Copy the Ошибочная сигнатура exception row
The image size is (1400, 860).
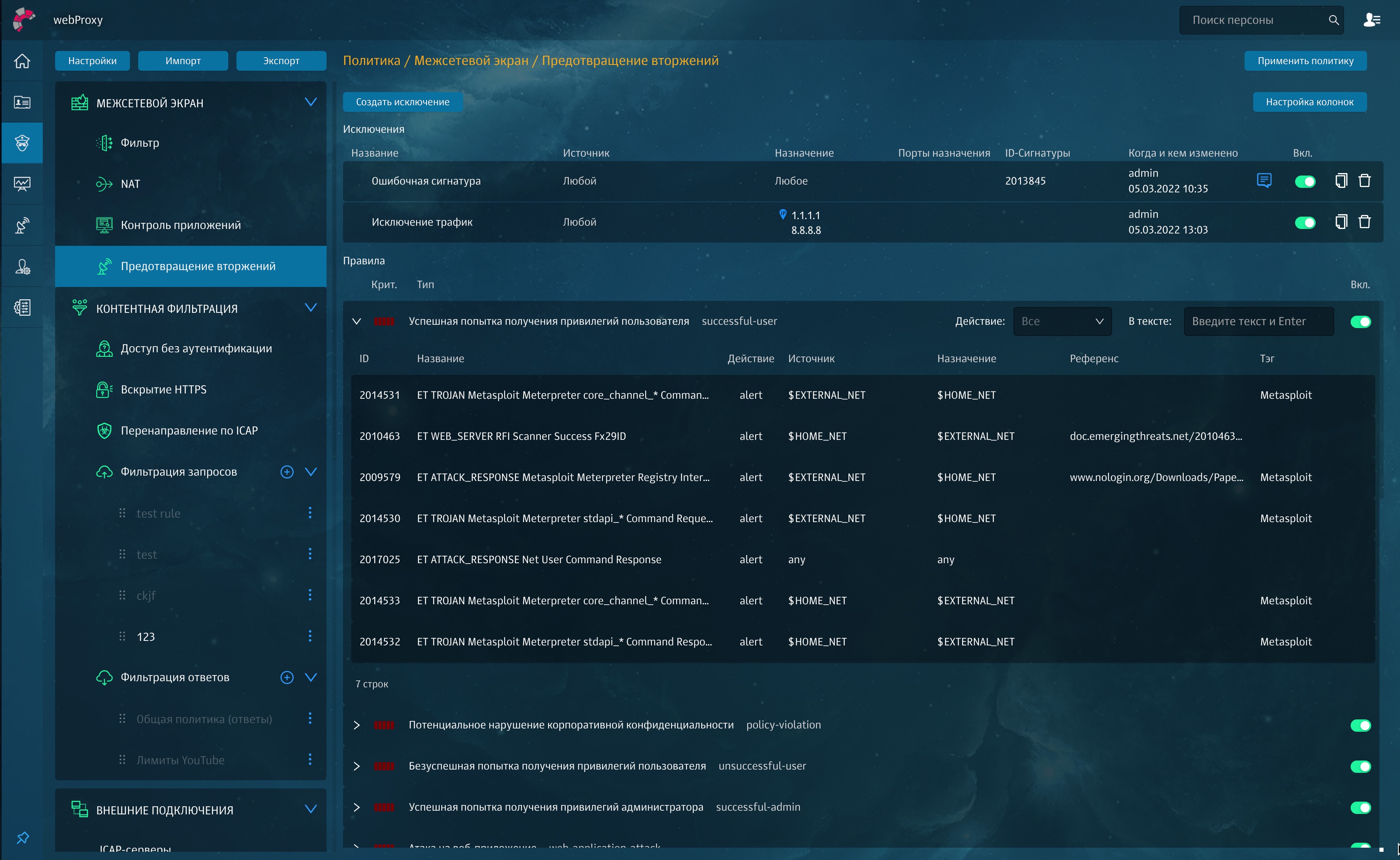(x=1341, y=181)
